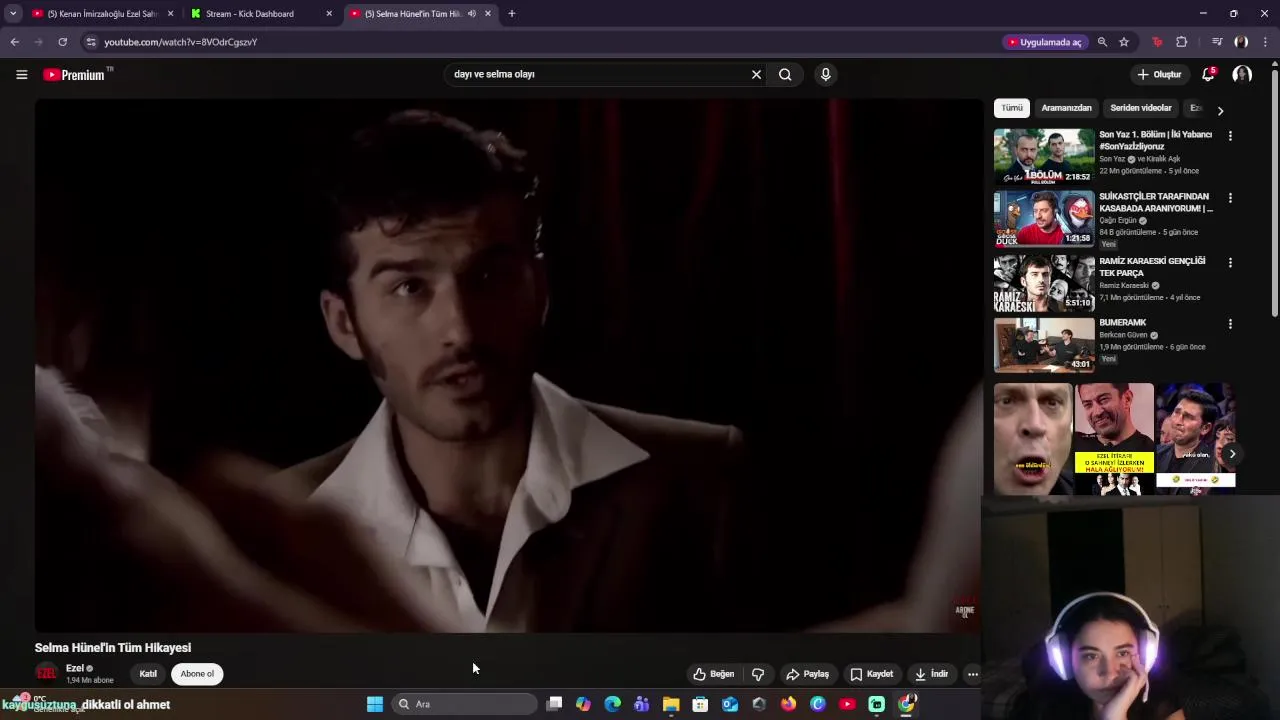Open the red Tp extension icon
The image size is (1280, 720).
(x=1157, y=42)
